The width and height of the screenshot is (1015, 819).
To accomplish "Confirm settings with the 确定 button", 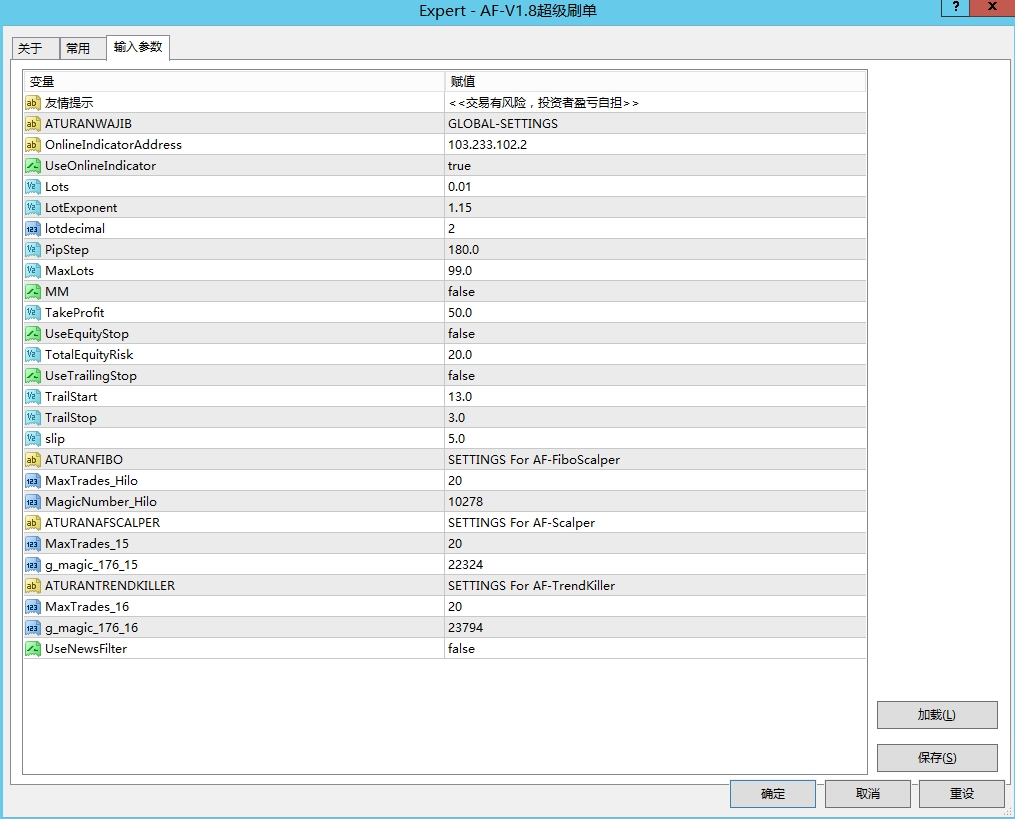I will (x=772, y=794).
